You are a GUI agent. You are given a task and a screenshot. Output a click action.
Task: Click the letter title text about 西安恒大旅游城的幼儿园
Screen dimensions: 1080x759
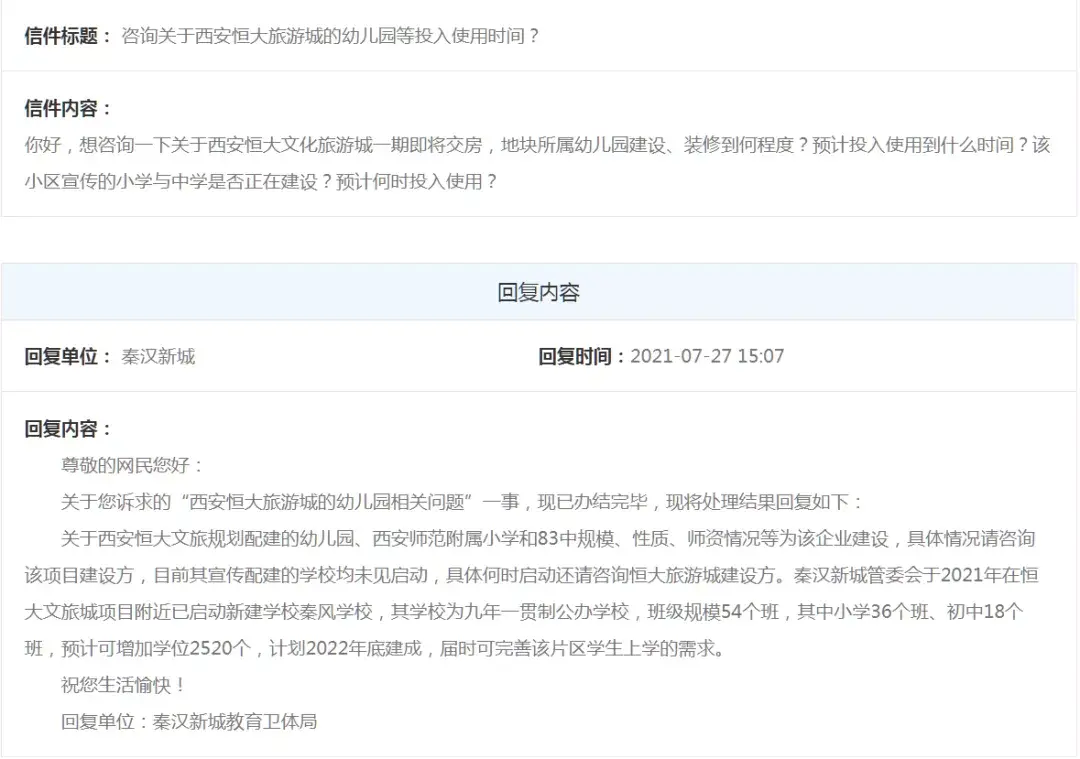click(330, 36)
